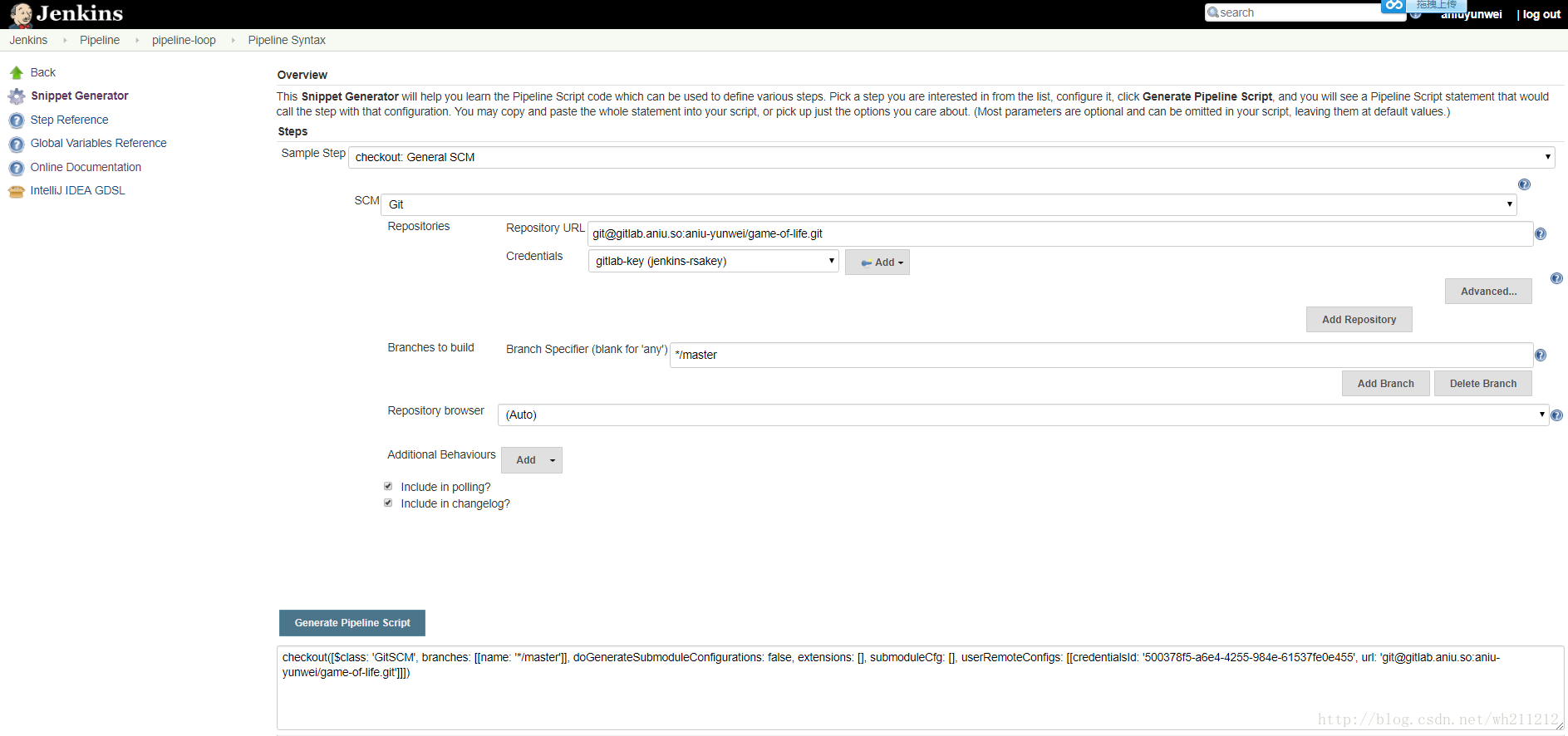Click the Jenkins logo in header
This screenshot has width=1568, height=736.
(66, 14)
